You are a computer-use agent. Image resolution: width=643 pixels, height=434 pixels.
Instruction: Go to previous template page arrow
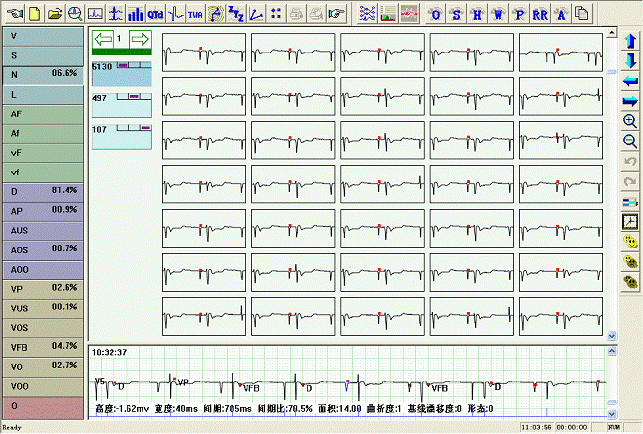tap(103, 40)
